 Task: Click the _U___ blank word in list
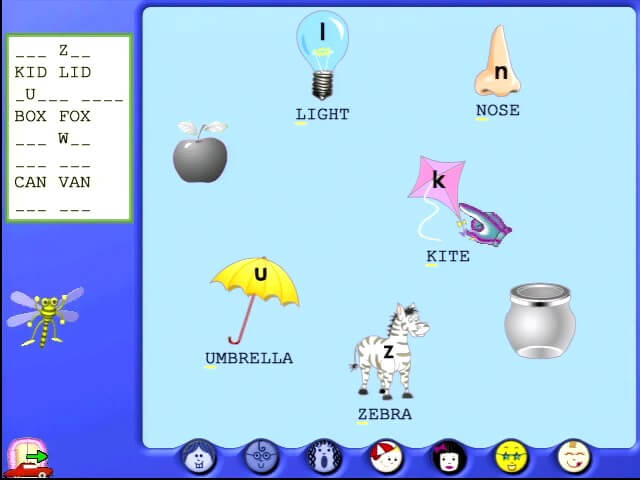click(x=42, y=95)
